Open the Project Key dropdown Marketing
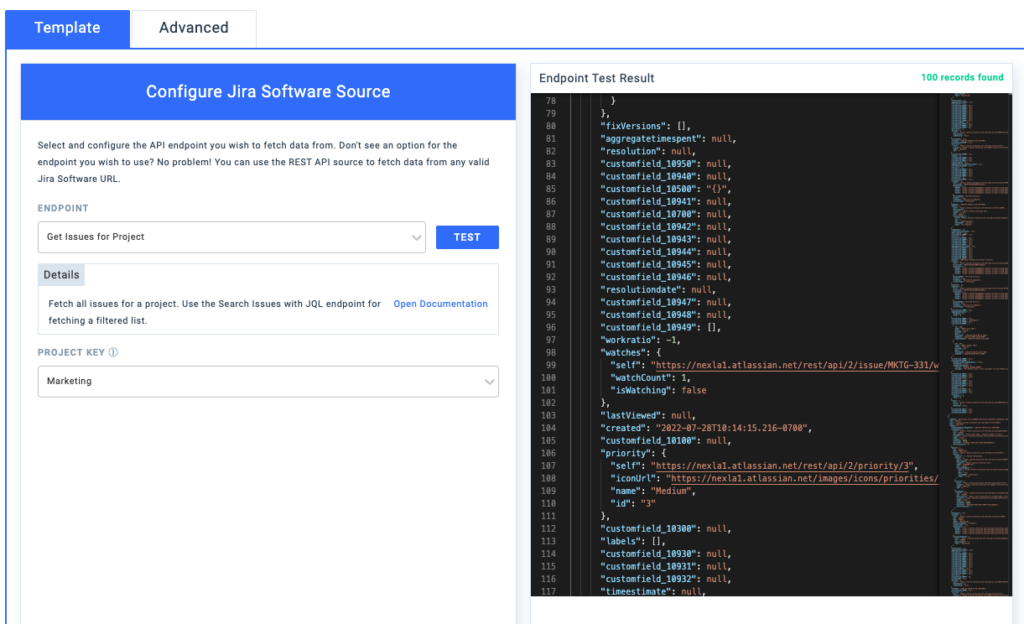 click(x=268, y=381)
